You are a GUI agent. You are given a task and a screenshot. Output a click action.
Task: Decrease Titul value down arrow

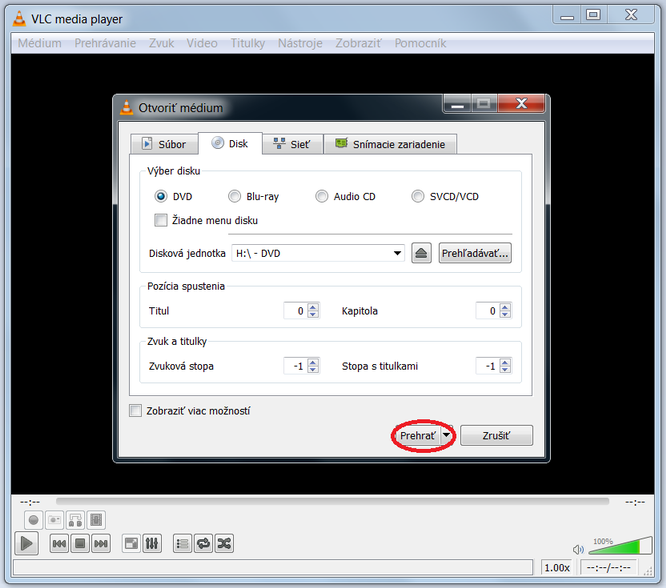(313, 315)
